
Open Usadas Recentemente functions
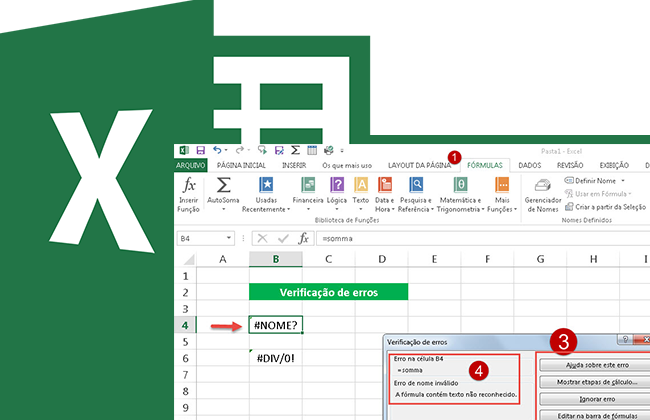pos(266,194)
